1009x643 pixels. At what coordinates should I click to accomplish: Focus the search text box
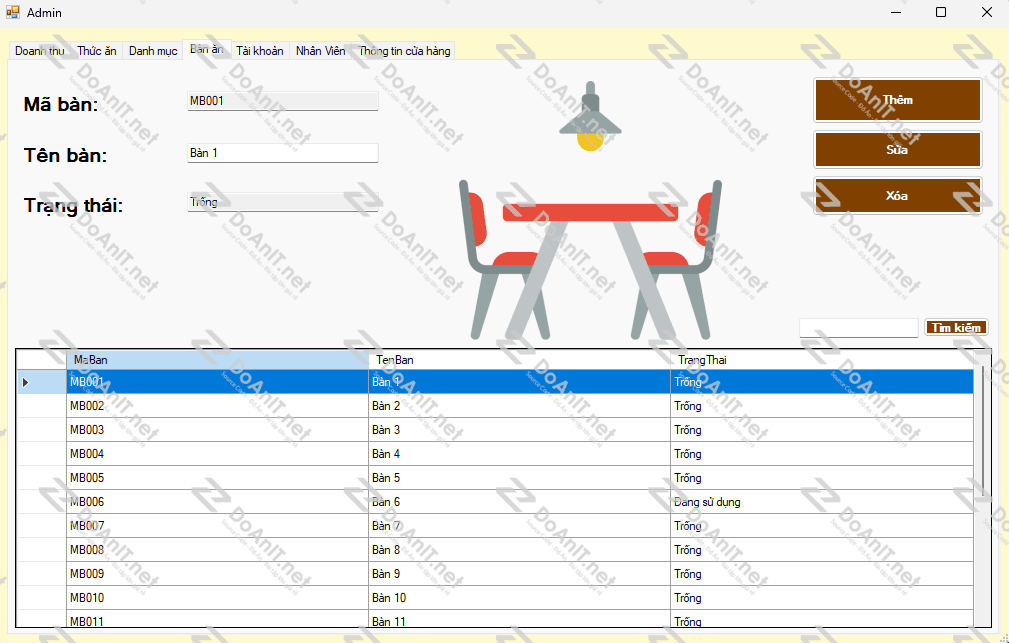[x=858, y=328]
